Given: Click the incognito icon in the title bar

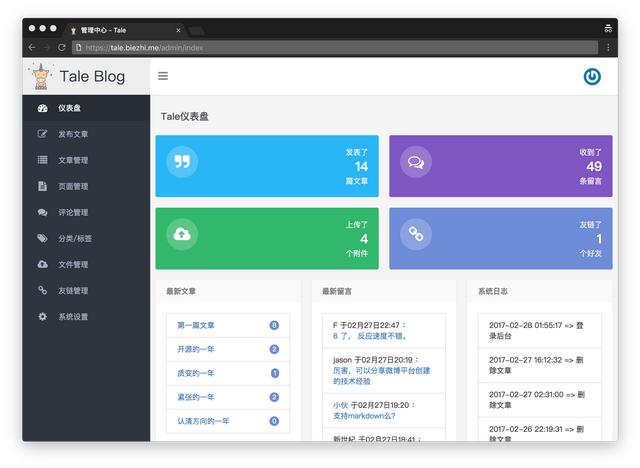Looking at the screenshot, I should click(x=608, y=29).
